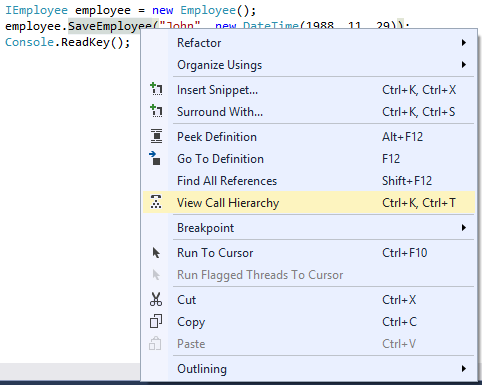This screenshot has height=385, width=482.
Task: Expand the Refactor submenu arrow
Action: (464, 43)
